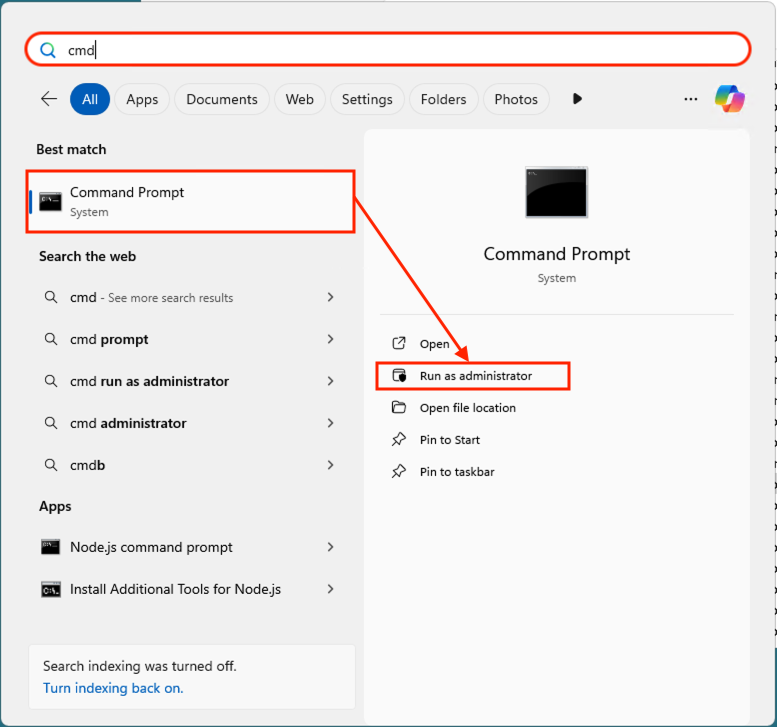777x727 pixels.
Task: Switch to the Settings filter tab
Action: pyautogui.click(x=367, y=99)
